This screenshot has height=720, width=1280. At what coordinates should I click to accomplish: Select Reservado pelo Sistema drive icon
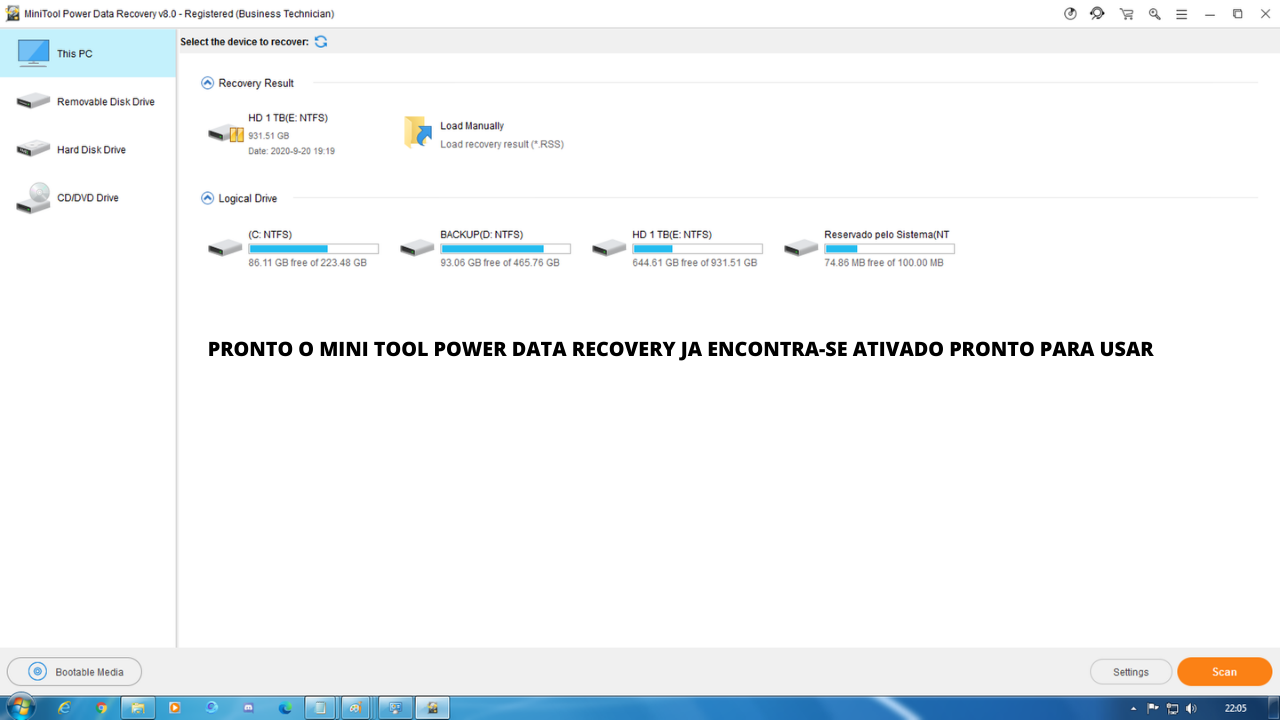801,248
